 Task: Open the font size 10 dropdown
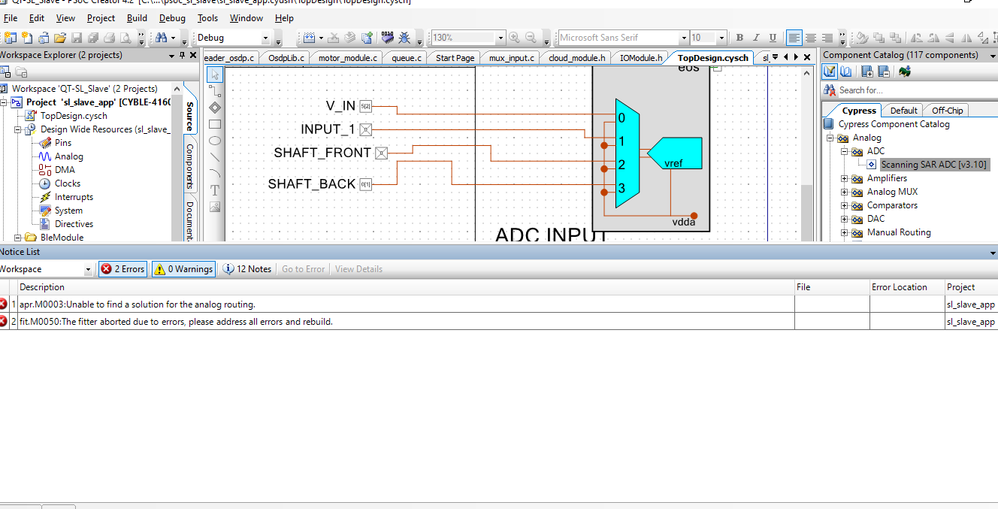pyautogui.click(x=721, y=38)
